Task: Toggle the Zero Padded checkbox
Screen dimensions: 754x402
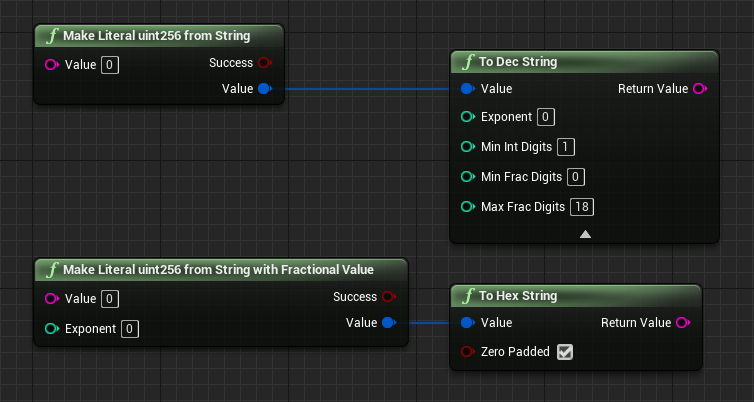Action: click(x=566, y=352)
